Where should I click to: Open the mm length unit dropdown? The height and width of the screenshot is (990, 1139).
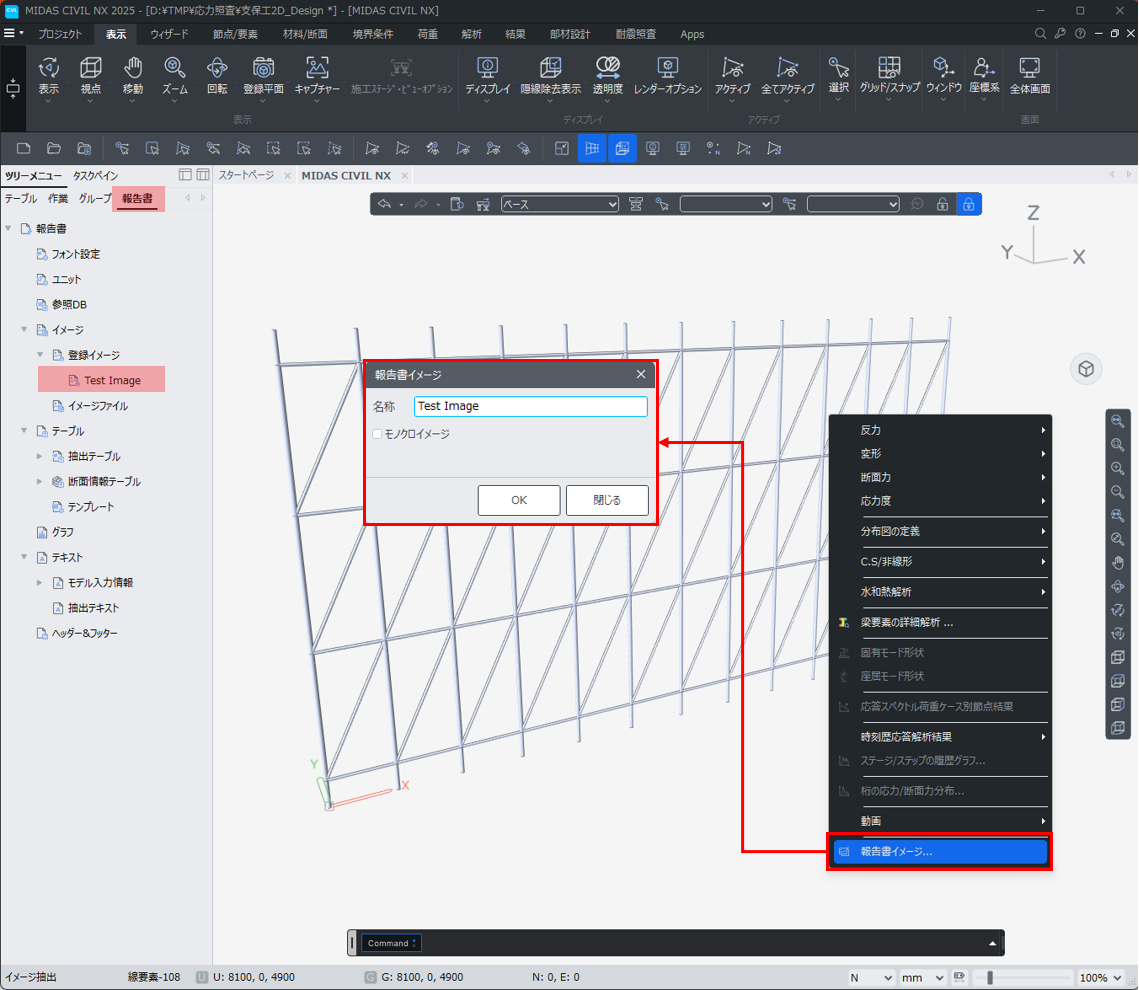(923, 978)
